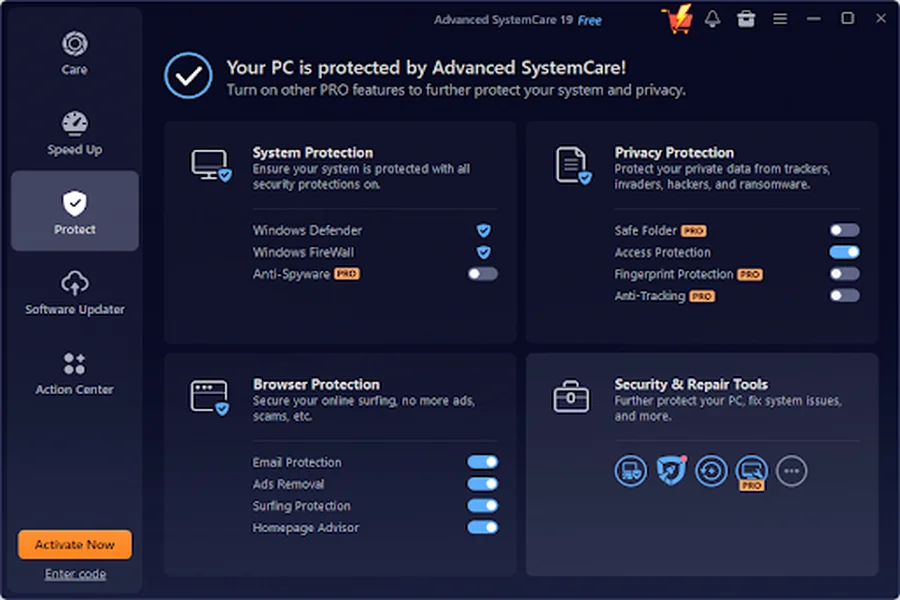Turn off the Email Protection switch
Image resolution: width=900 pixels, height=600 pixels.
[x=483, y=462]
